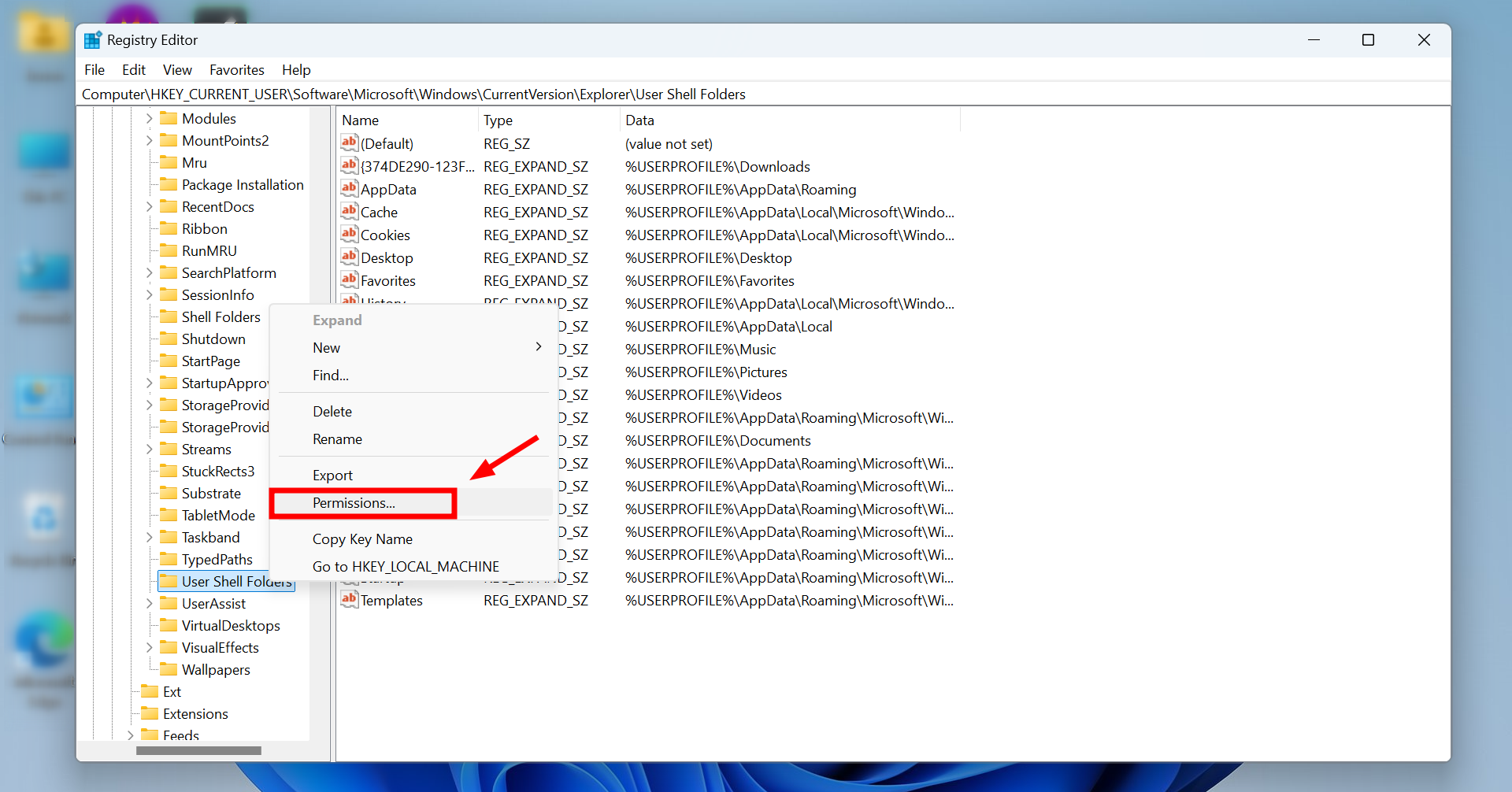Click the horizontal scrollbar below the tree
This screenshot has height=792, width=1512.
coord(198,750)
